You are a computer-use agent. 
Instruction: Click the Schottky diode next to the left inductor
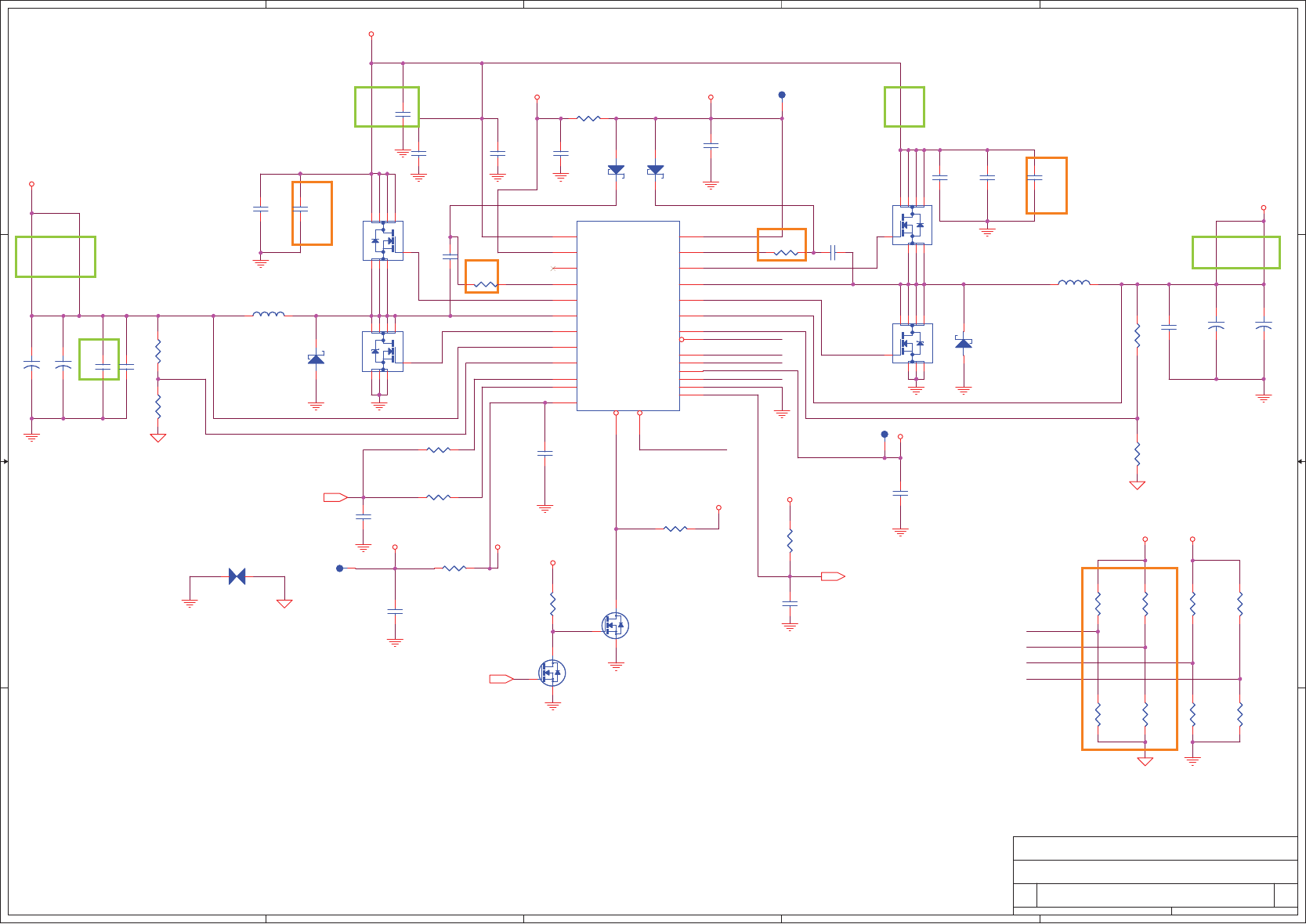tap(316, 358)
